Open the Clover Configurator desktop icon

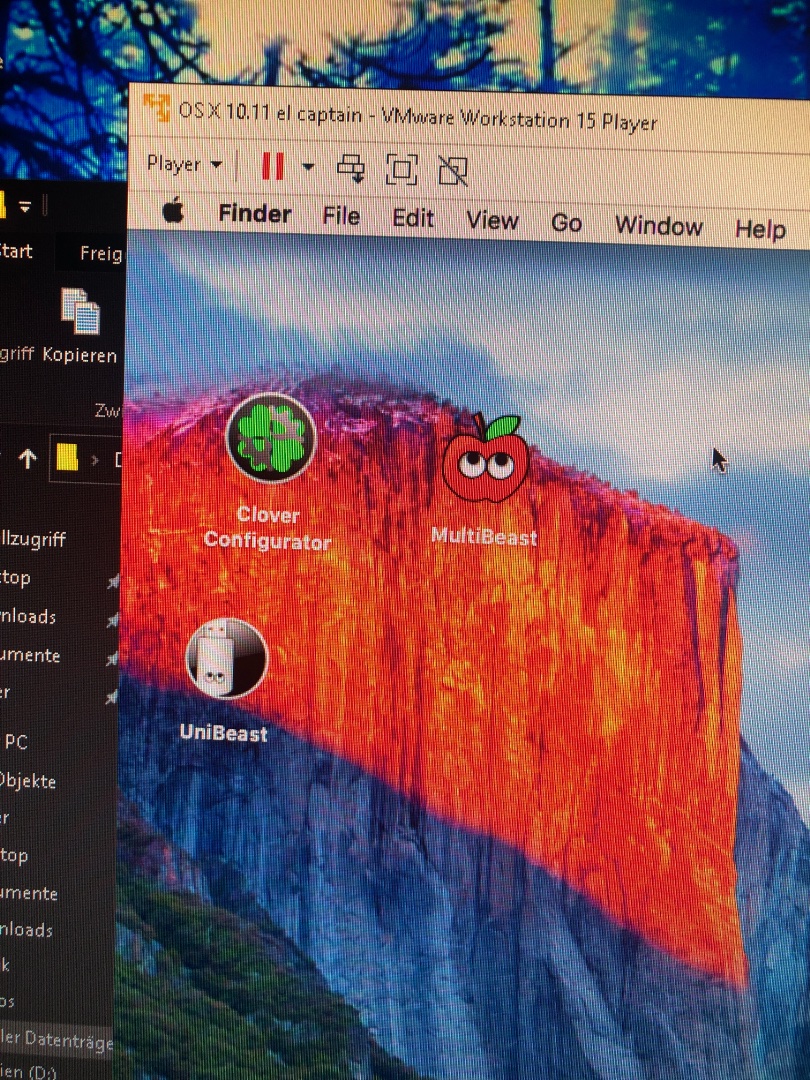(x=271, y=438)
